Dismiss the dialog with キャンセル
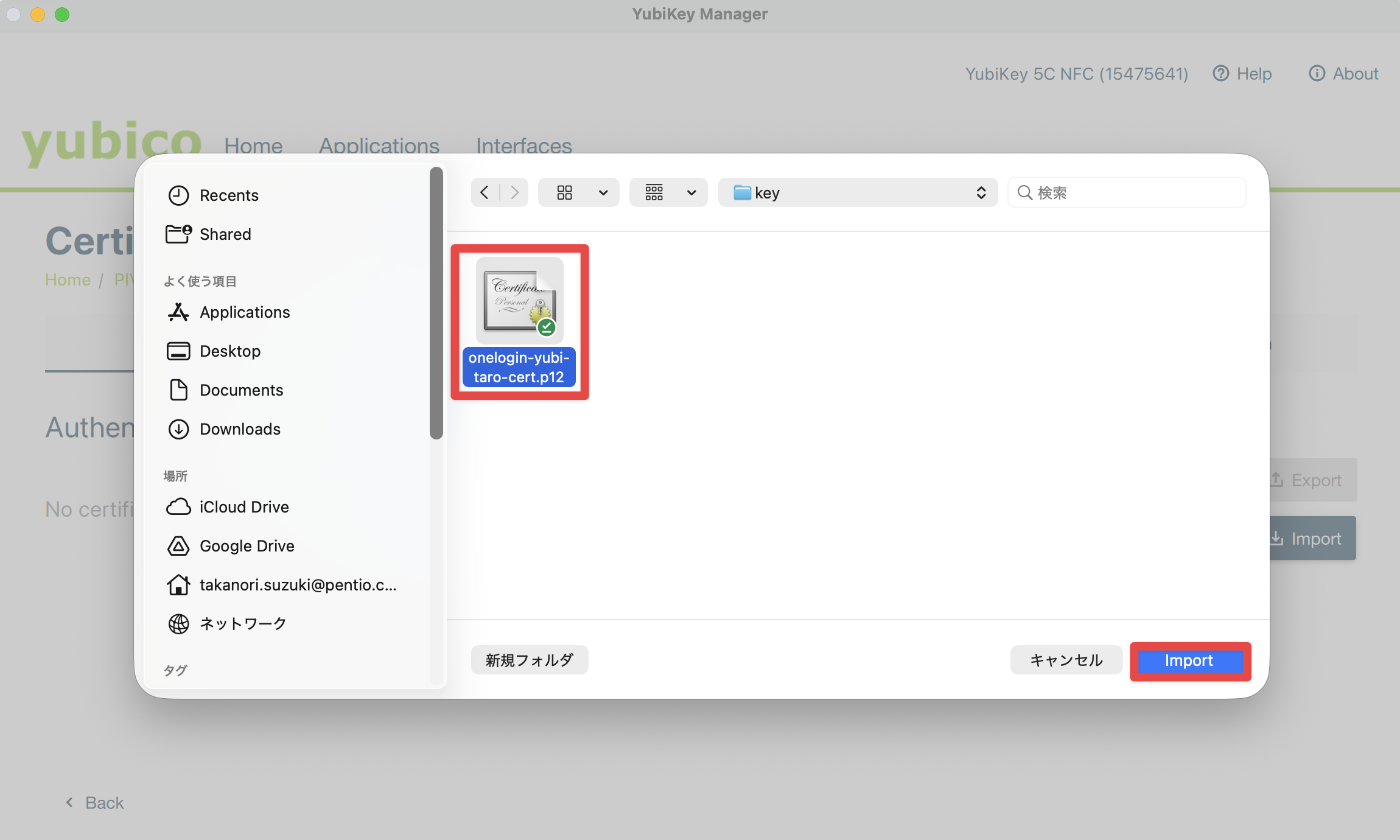The width and height of the screenshot is (1400, 840). tap(1066, 660)
